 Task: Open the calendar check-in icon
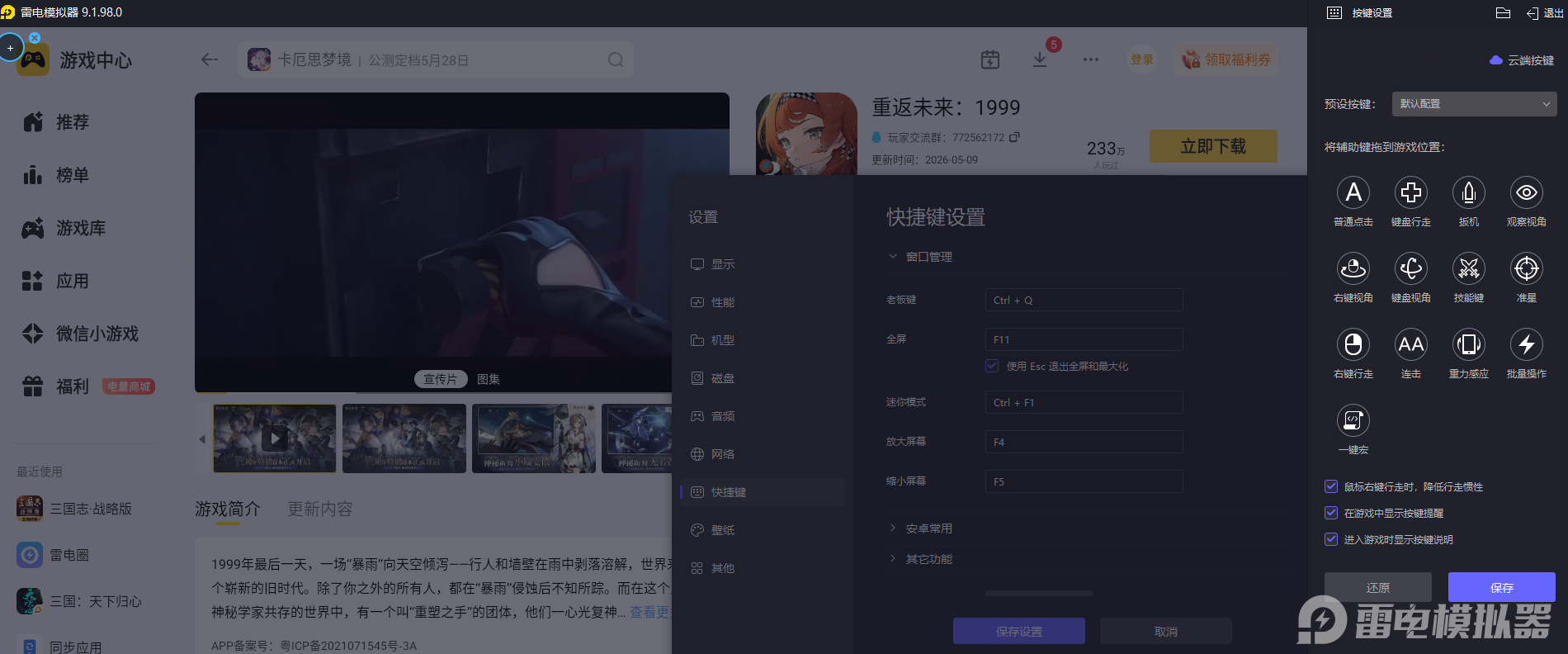tap(990, 59)
